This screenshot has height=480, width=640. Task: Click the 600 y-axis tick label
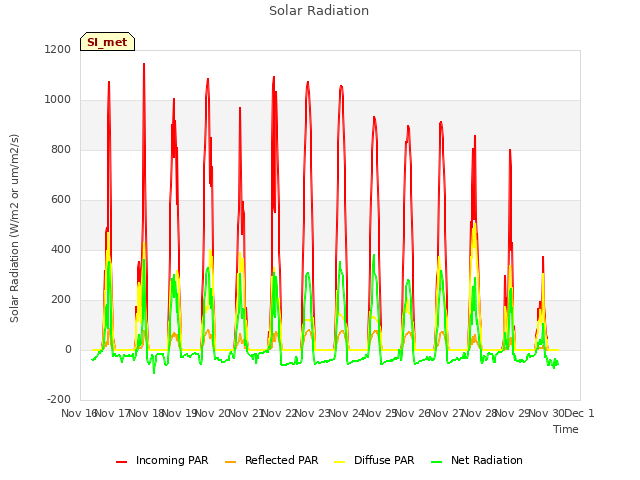[61, 200]
